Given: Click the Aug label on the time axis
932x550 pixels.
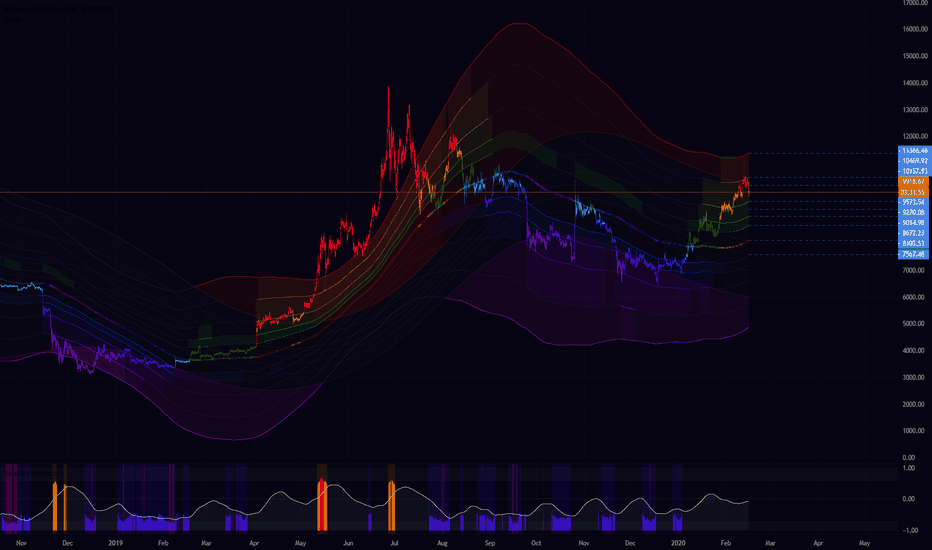Looking at the screenshot, I should [x=442, y=543].
